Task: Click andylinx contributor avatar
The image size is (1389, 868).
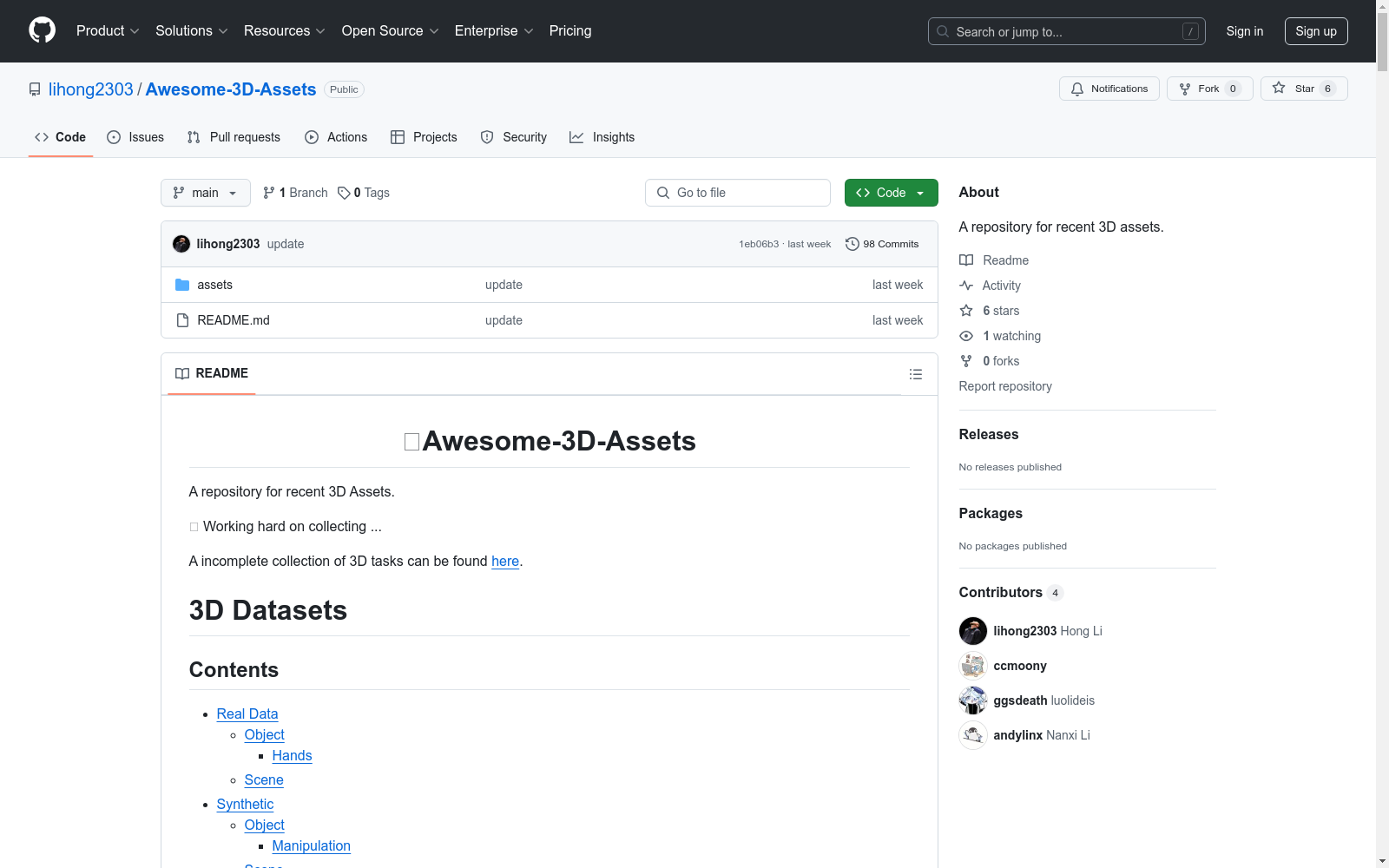Action: point(973,735)
